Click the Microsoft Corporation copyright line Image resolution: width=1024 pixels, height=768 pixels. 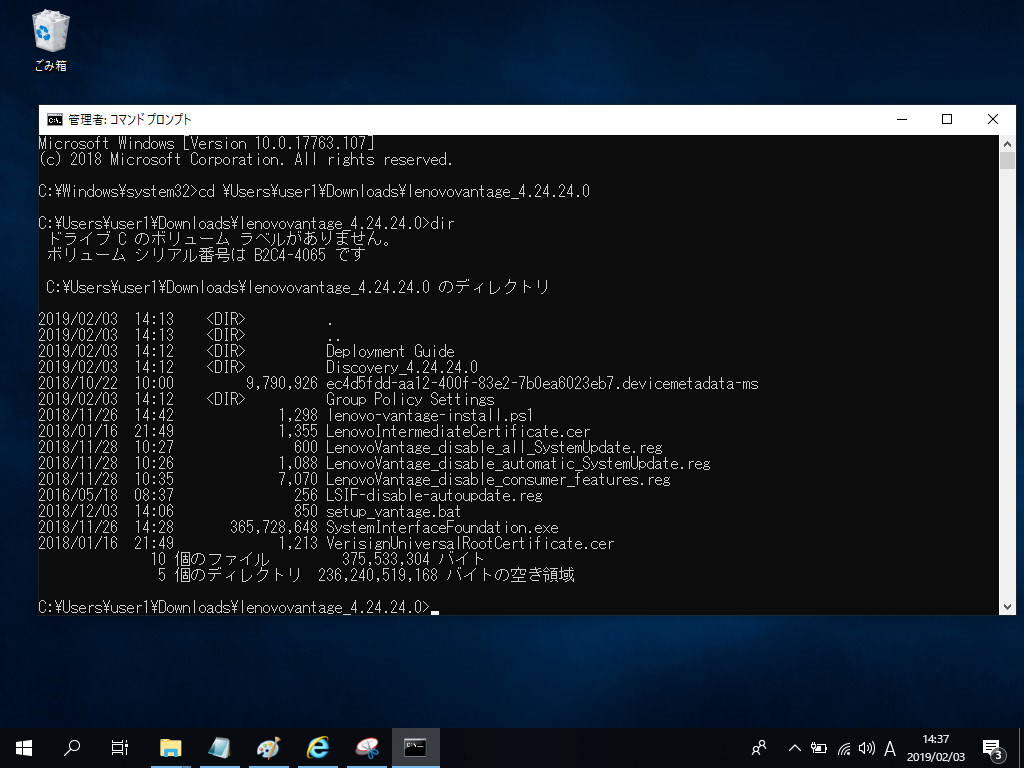point(245,159)
